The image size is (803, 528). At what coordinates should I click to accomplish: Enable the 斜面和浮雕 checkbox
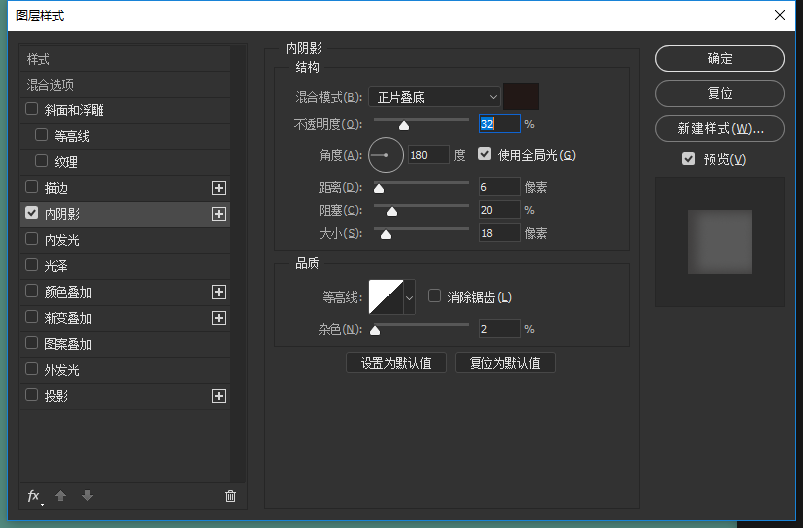click(x=31, y=109)
